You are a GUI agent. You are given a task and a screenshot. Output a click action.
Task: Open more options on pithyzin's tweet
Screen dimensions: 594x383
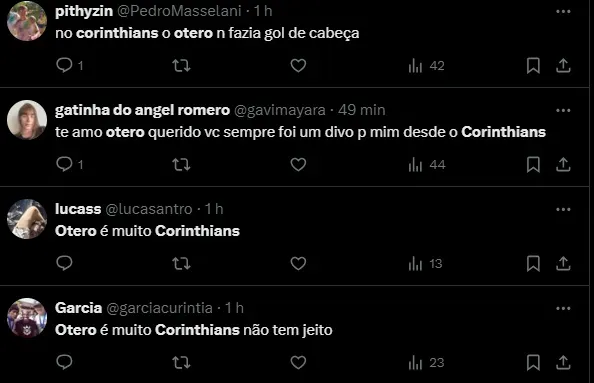[563, 11]
